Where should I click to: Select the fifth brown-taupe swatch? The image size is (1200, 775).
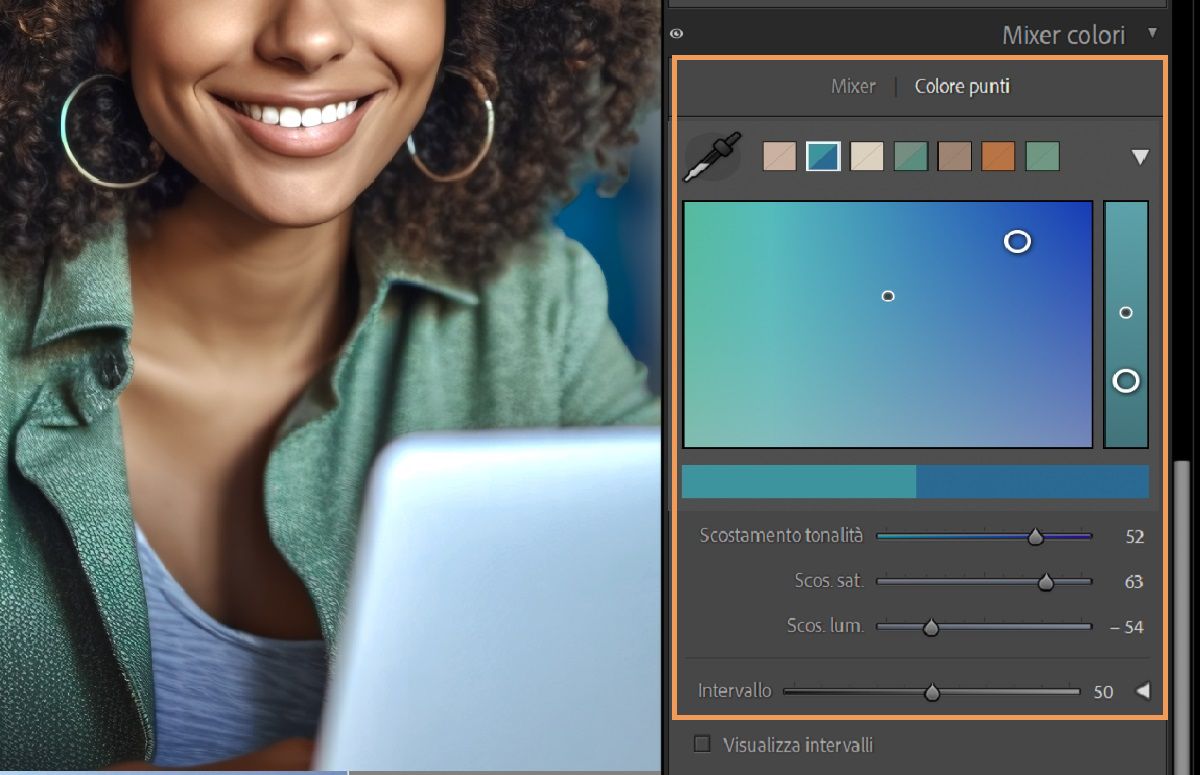pyautogui.click(x=954, y=156)
